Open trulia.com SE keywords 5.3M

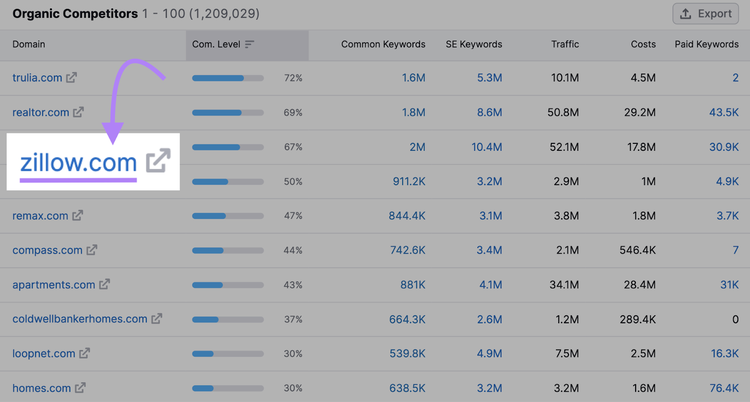pos(490,78)
